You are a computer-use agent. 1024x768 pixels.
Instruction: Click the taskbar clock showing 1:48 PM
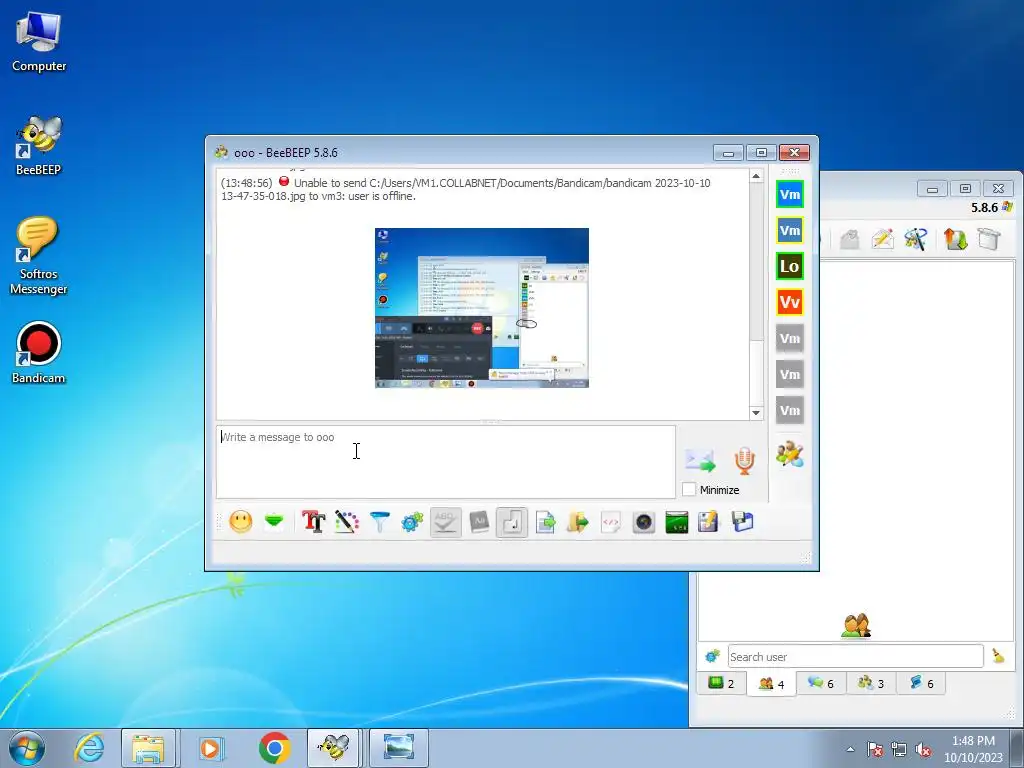(973, 749)
